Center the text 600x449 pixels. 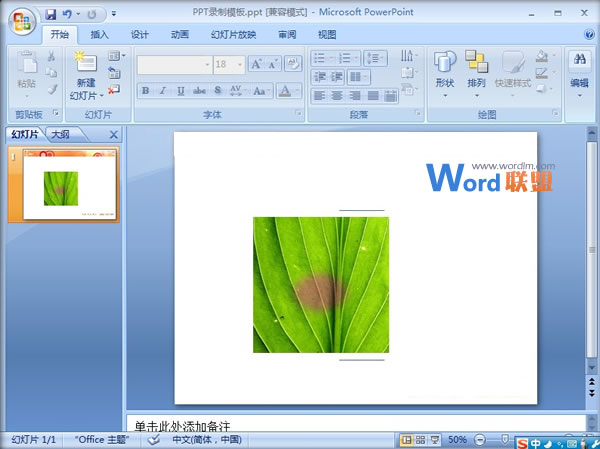tap(337, 95)
